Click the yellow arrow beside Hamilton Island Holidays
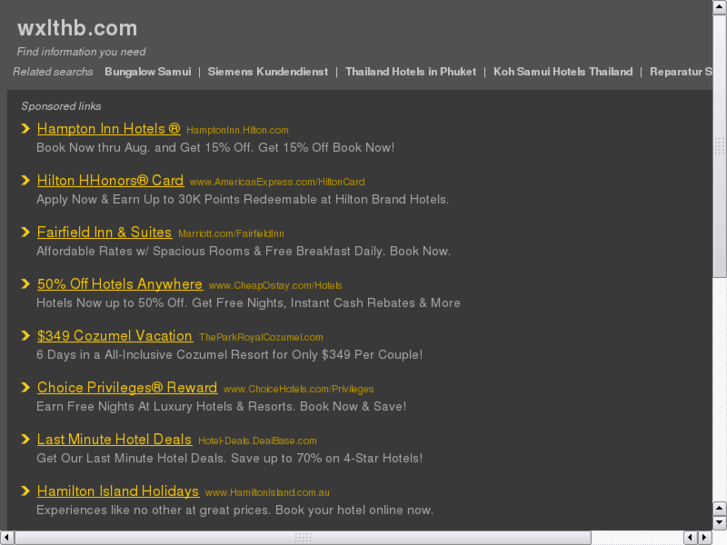Screen dimensions: 727x545 (x=26, y=491)
